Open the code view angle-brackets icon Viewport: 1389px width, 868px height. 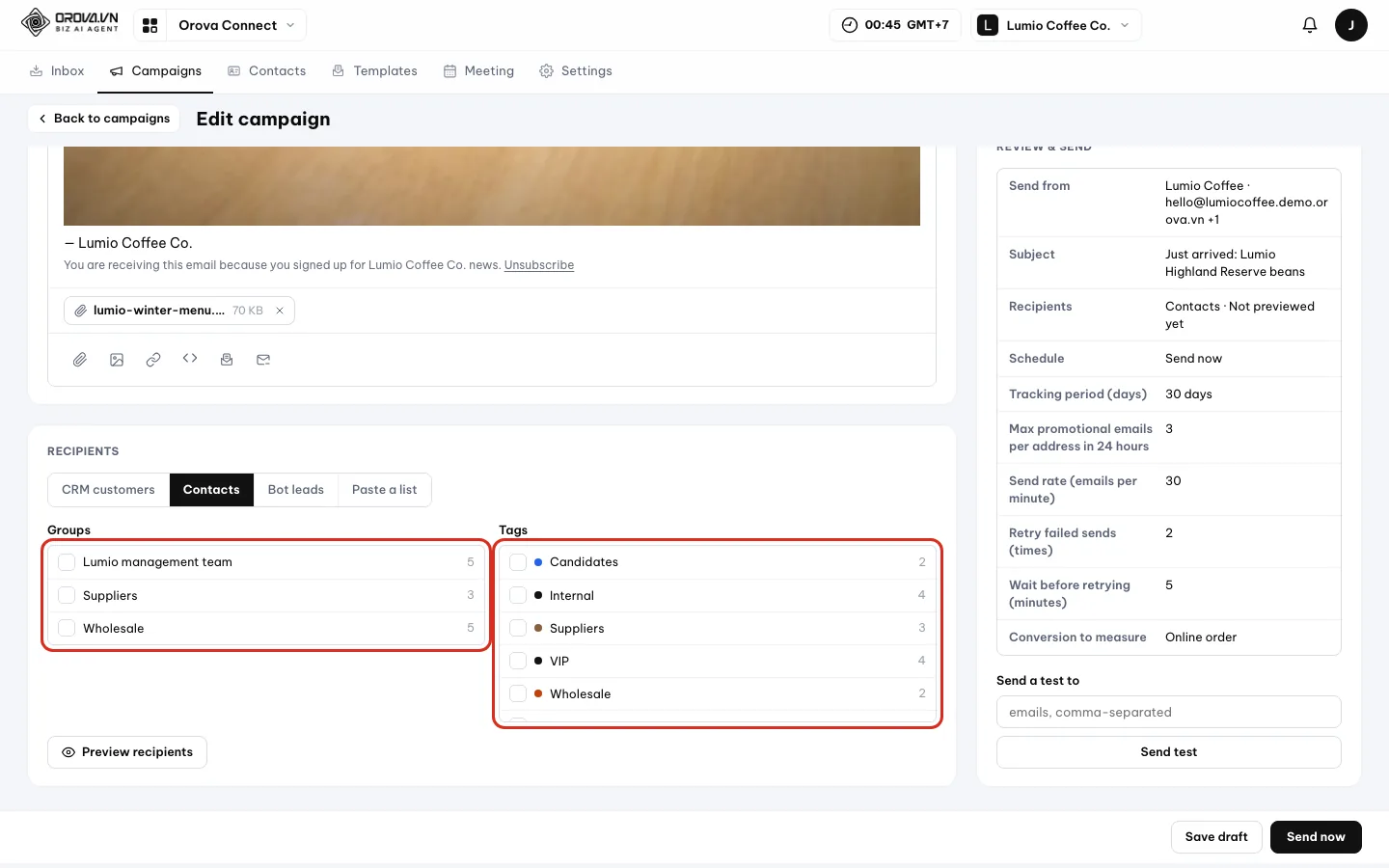pos(190,359)
